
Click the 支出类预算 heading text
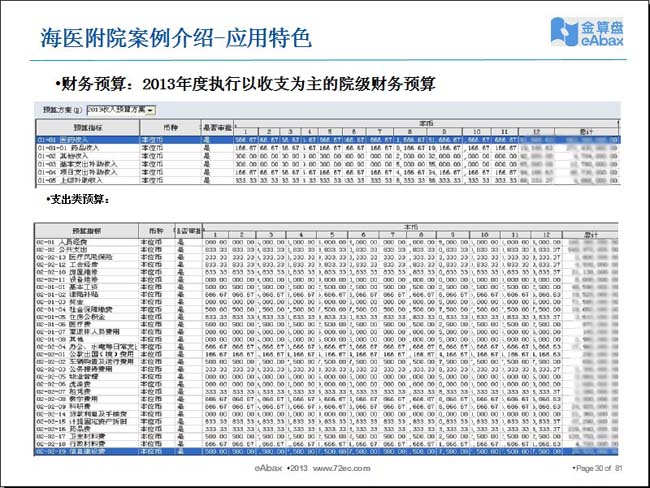click(x=80, y=199)
